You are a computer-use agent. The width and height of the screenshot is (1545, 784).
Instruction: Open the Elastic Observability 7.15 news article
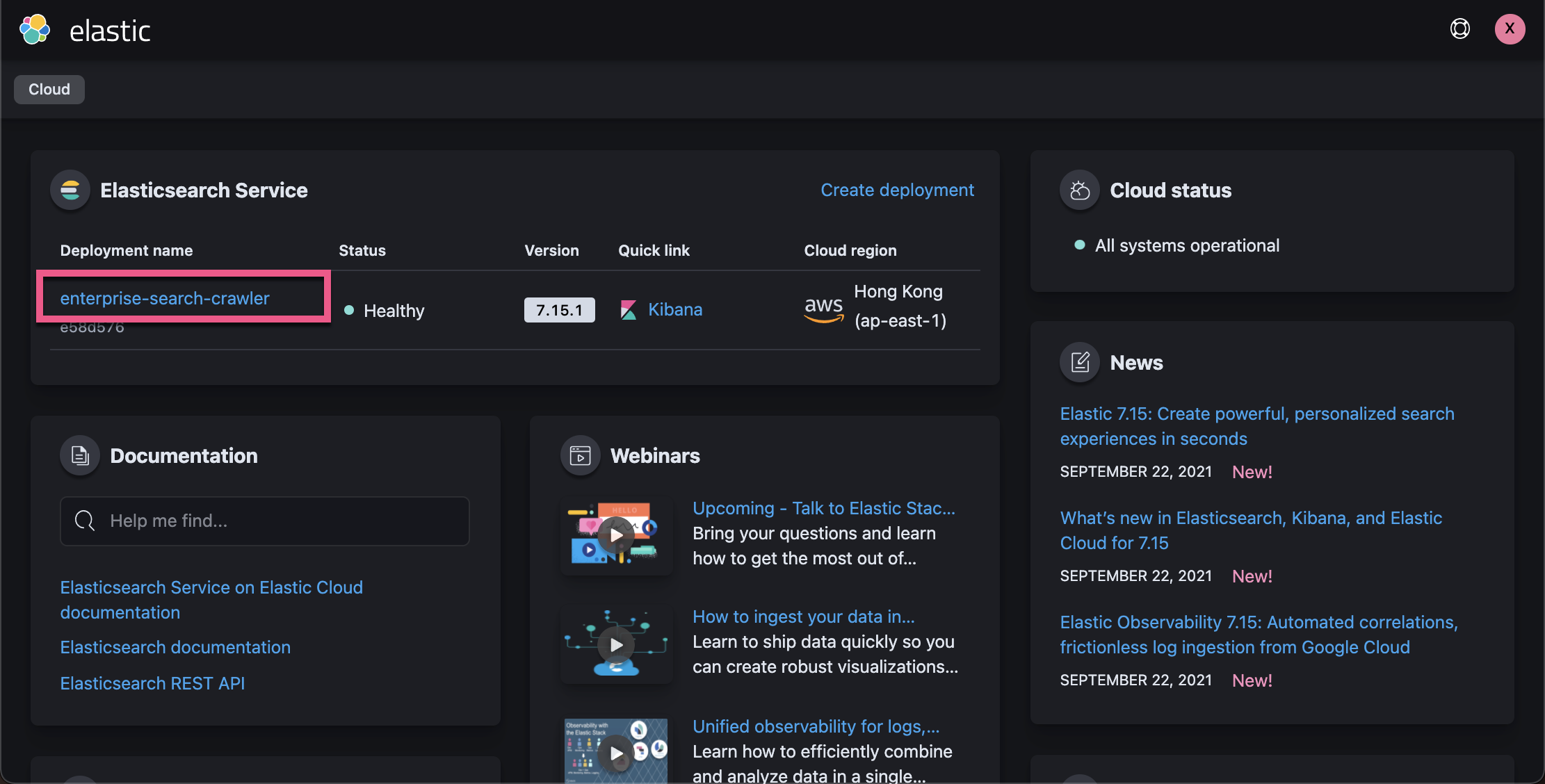point(1258,634)
